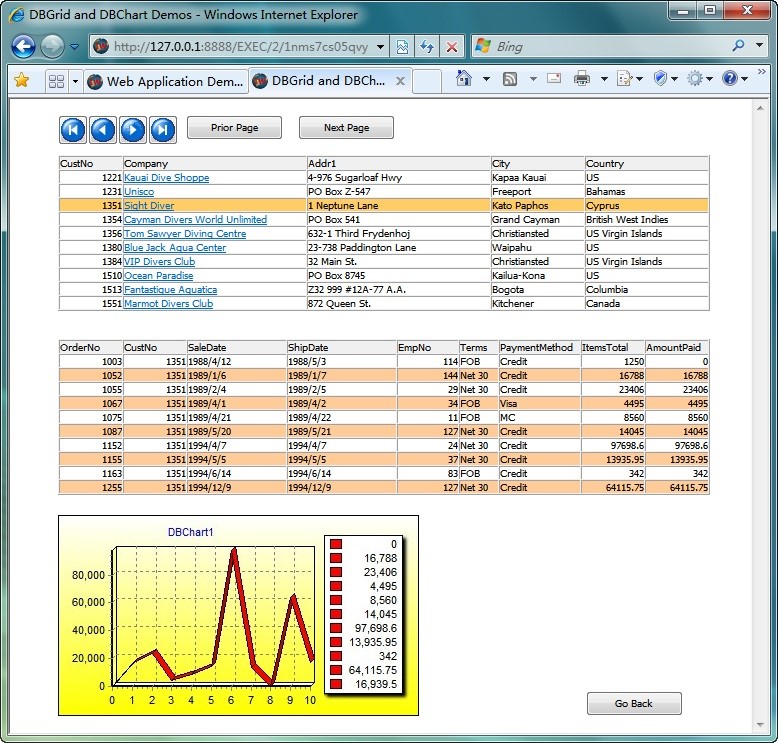Close the DBGrid and DBChart tab

pyautogui.click(x=400, y=81)
